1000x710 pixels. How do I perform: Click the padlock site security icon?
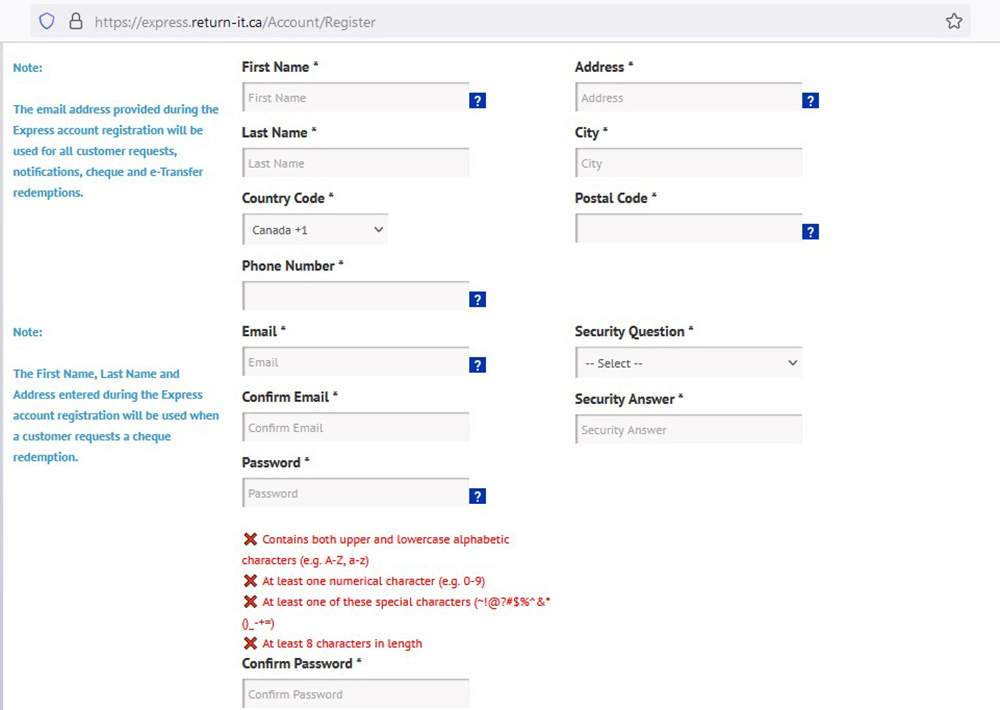(x=76, y=21)
